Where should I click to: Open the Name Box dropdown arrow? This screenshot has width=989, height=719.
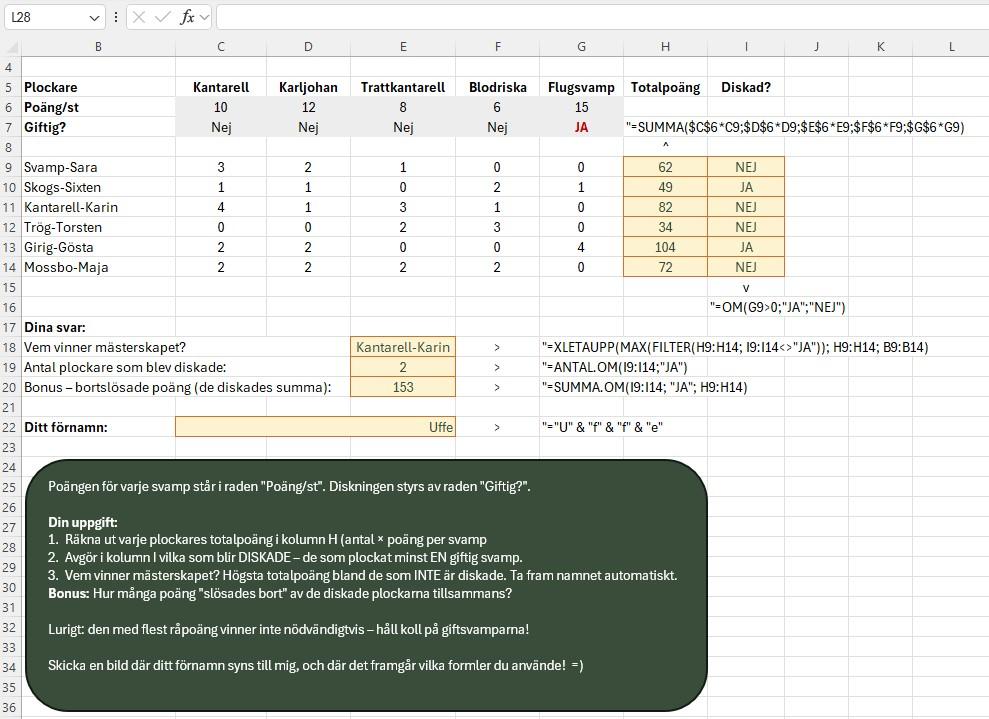pyautogui.click(x=94, y=18)
